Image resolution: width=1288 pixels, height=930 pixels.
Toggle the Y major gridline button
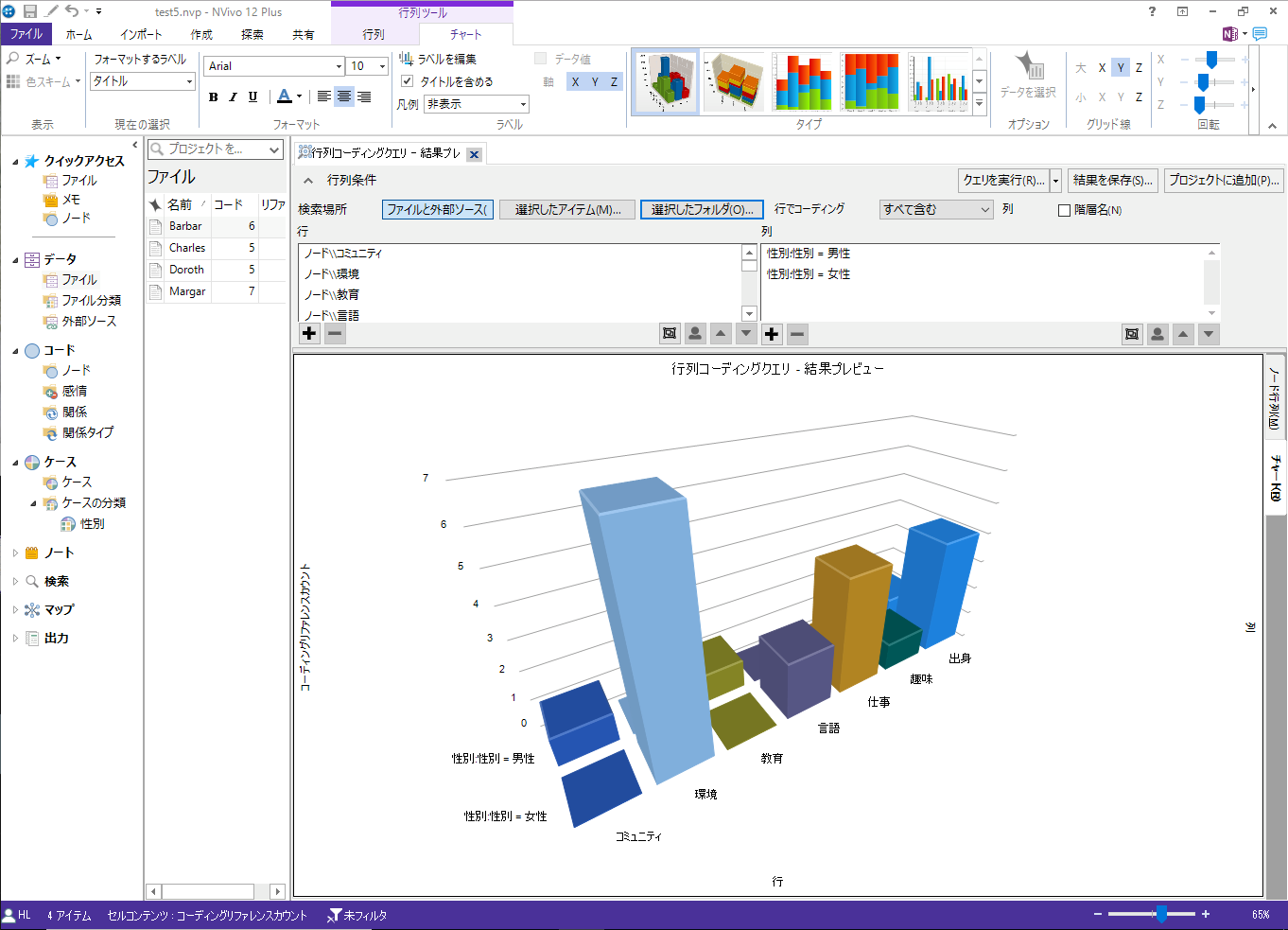click(x=1121, y=68)
